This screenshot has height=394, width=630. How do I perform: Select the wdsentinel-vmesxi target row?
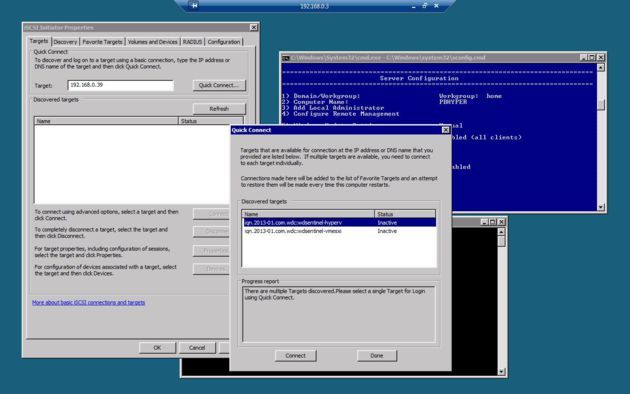tap(340, 231)
